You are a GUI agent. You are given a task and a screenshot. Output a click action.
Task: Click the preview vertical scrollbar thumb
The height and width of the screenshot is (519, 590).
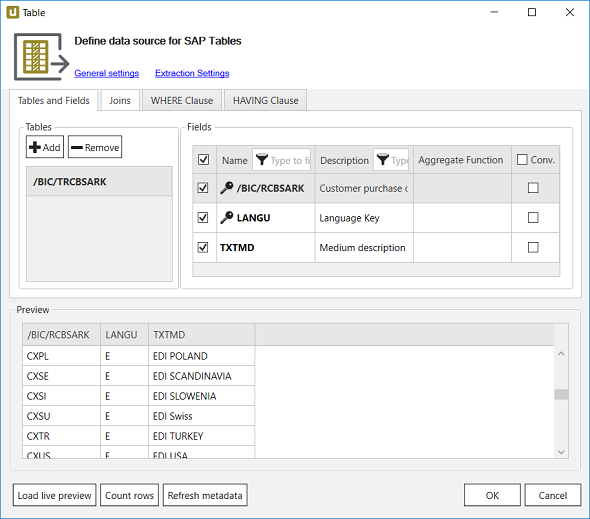[561, 394]
